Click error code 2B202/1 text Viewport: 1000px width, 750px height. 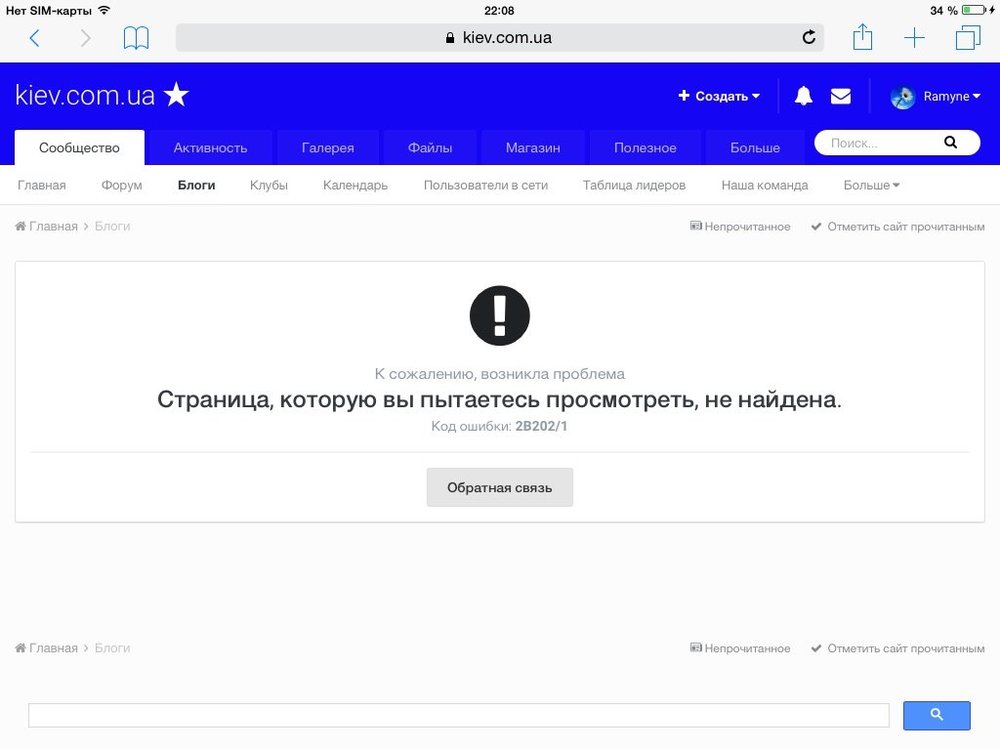[x=541, y=426]
